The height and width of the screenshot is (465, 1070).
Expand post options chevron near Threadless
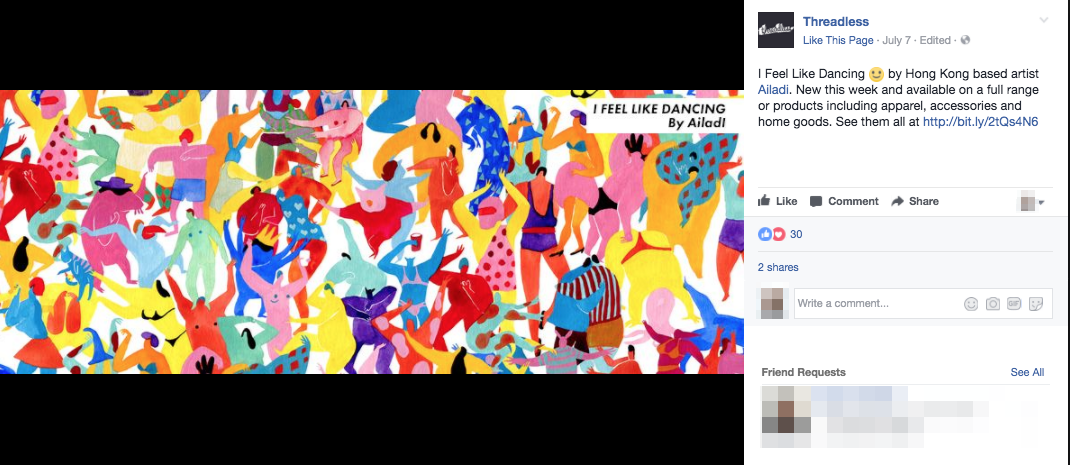pos(1043,20)
